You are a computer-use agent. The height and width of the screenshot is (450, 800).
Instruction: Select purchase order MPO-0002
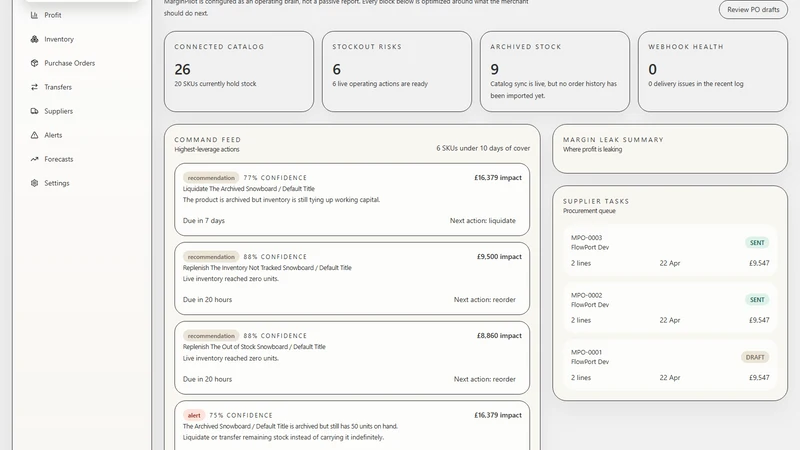pos(670,308)
